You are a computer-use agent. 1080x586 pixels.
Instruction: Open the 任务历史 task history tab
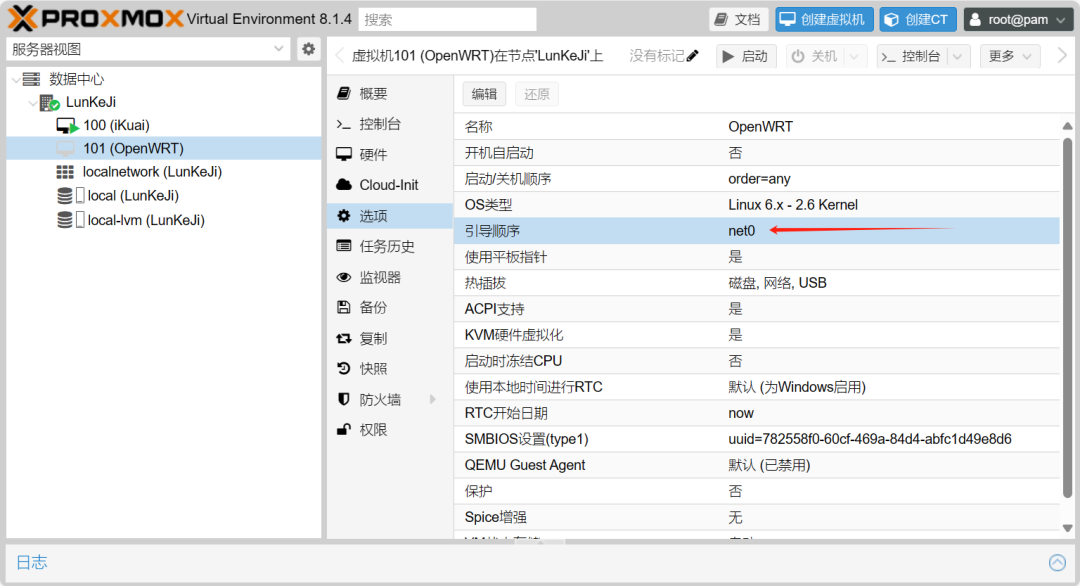[x=390, y=247]
